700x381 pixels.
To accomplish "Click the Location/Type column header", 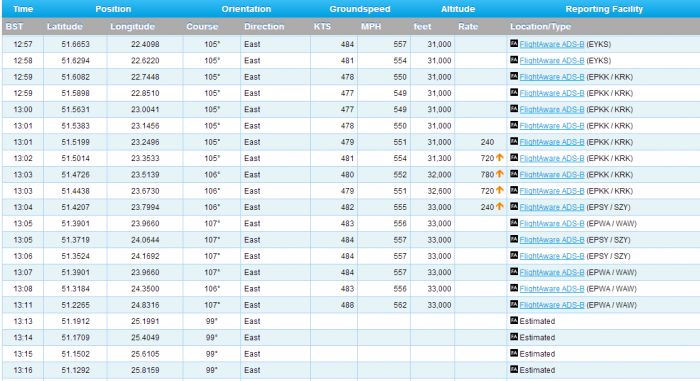I will click(540, 26).
